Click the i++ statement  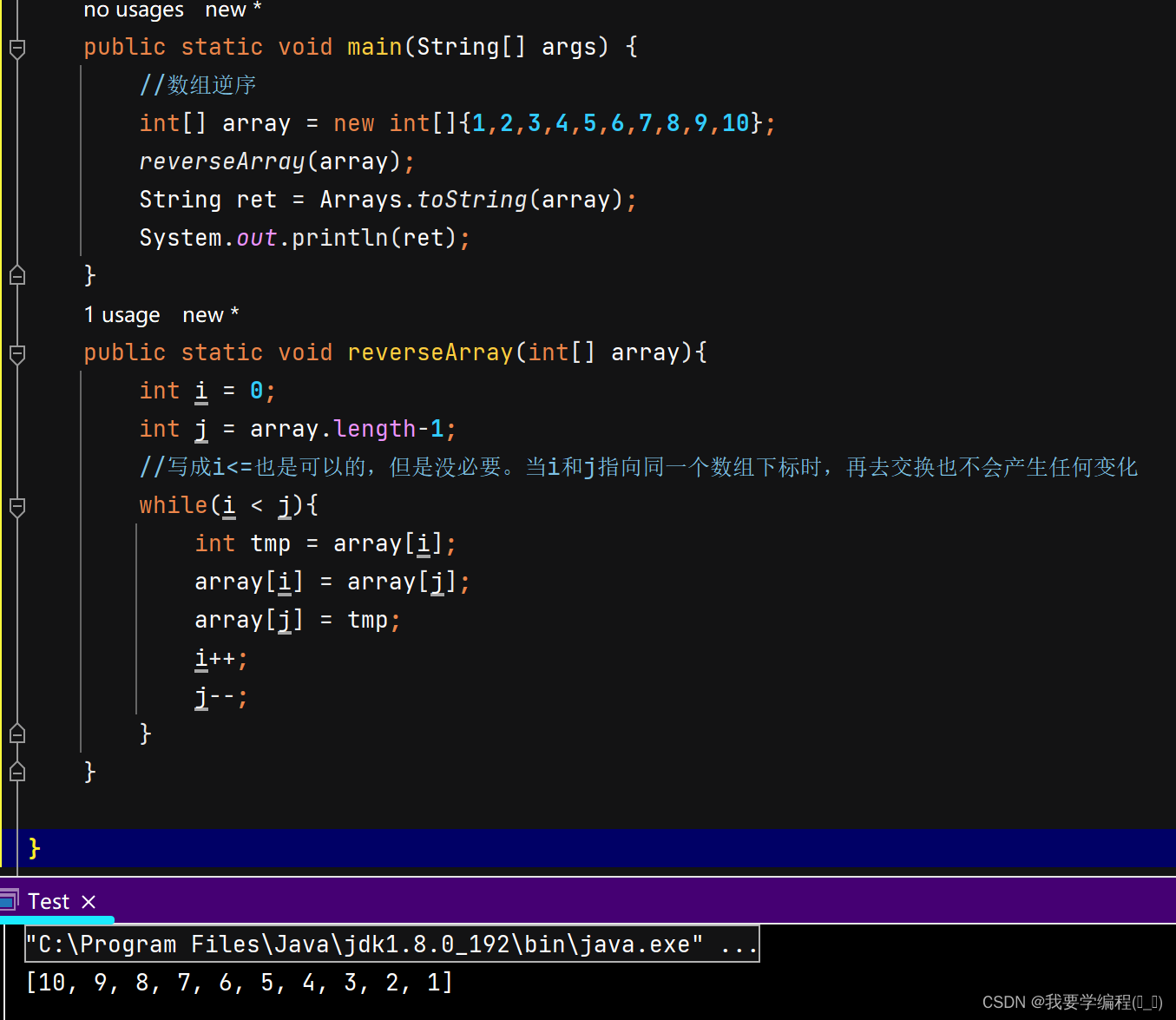pos(221,659)
